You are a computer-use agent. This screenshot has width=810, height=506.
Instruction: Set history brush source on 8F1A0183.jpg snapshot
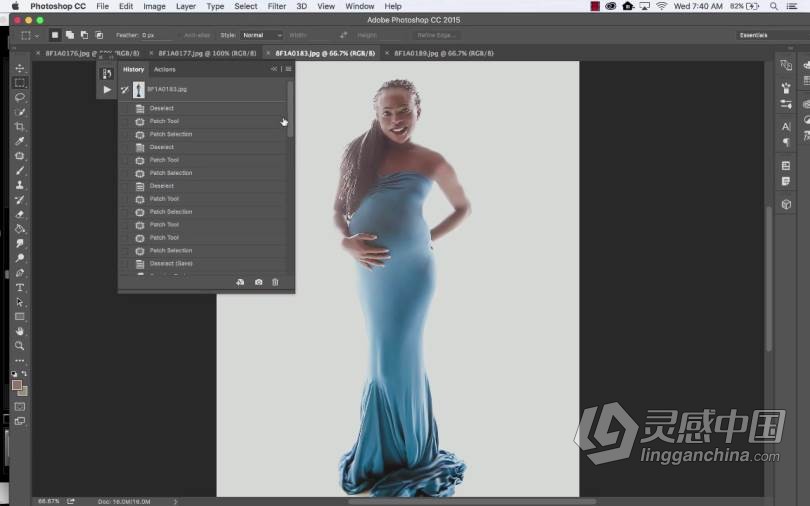(124, 89)
